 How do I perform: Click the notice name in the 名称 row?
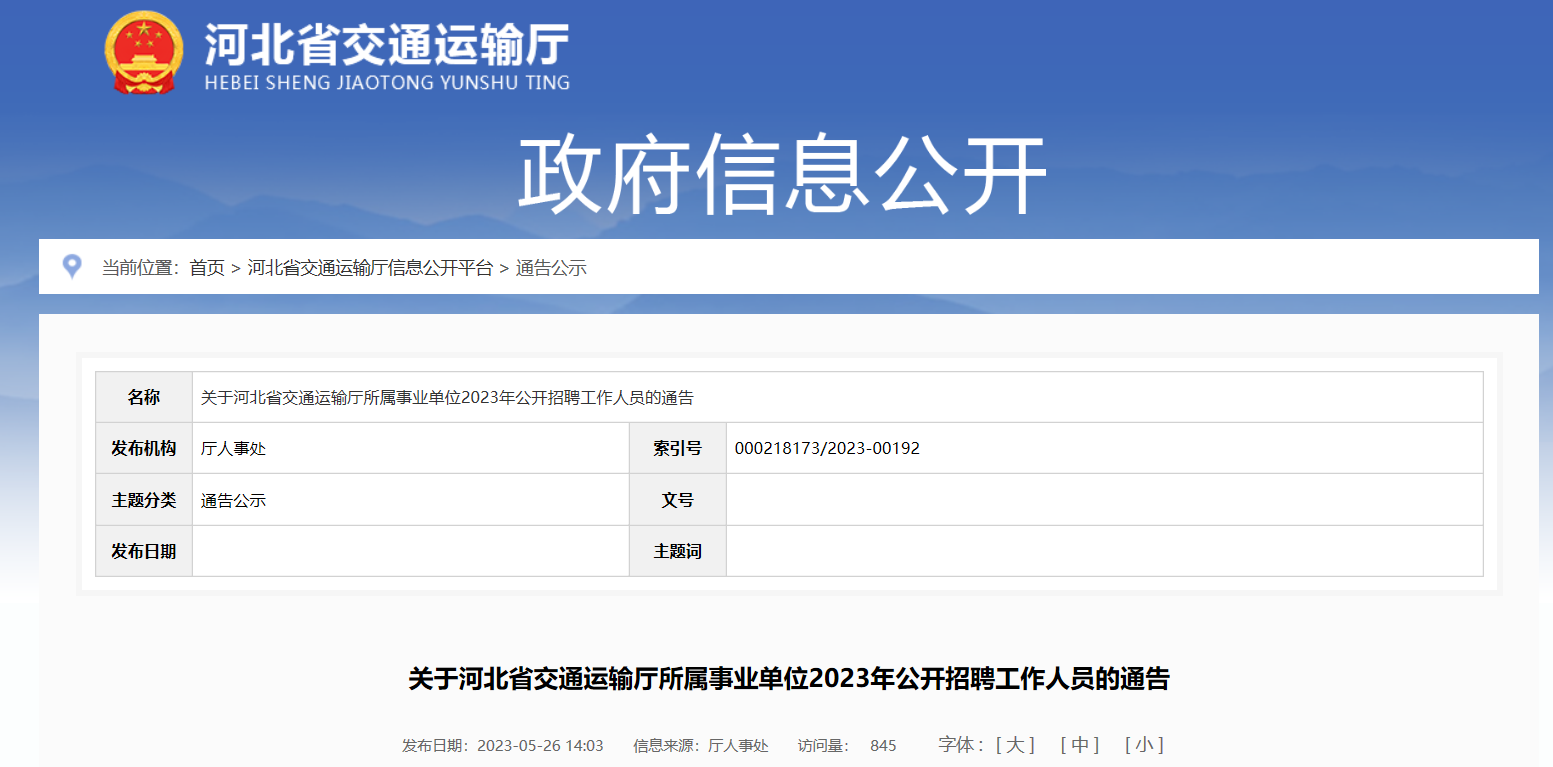(x=447, y=398)
